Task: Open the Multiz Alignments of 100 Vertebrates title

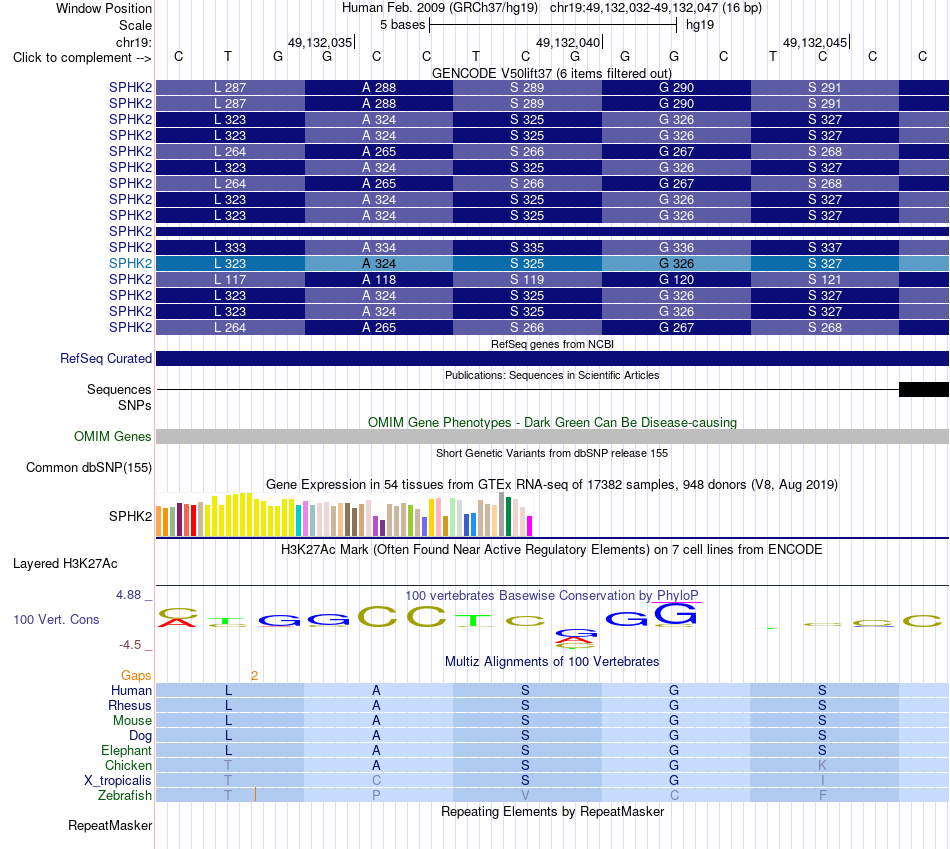Action: click(552, 662)
